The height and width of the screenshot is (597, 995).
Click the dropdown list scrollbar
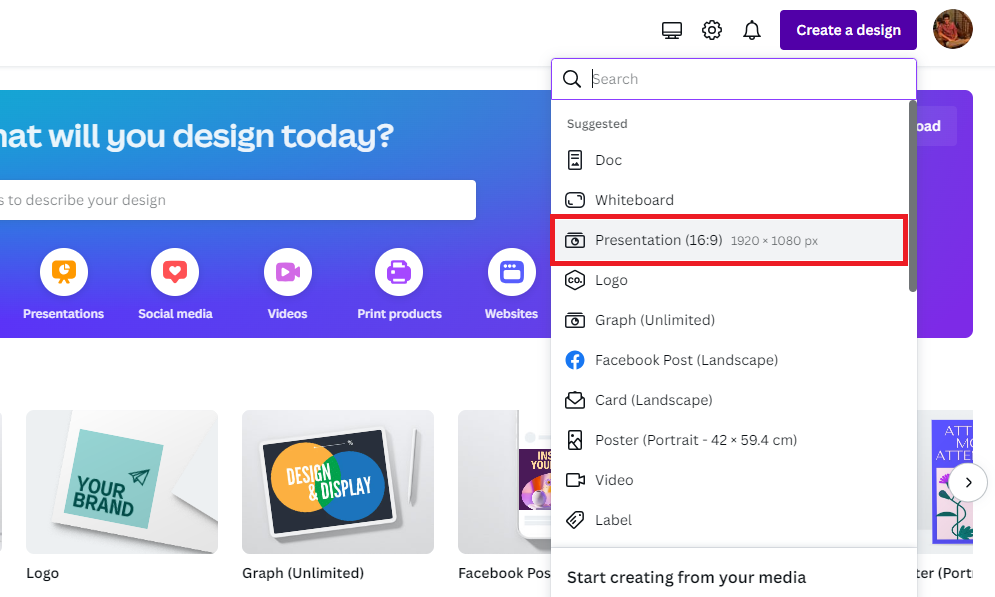[913, 197]
